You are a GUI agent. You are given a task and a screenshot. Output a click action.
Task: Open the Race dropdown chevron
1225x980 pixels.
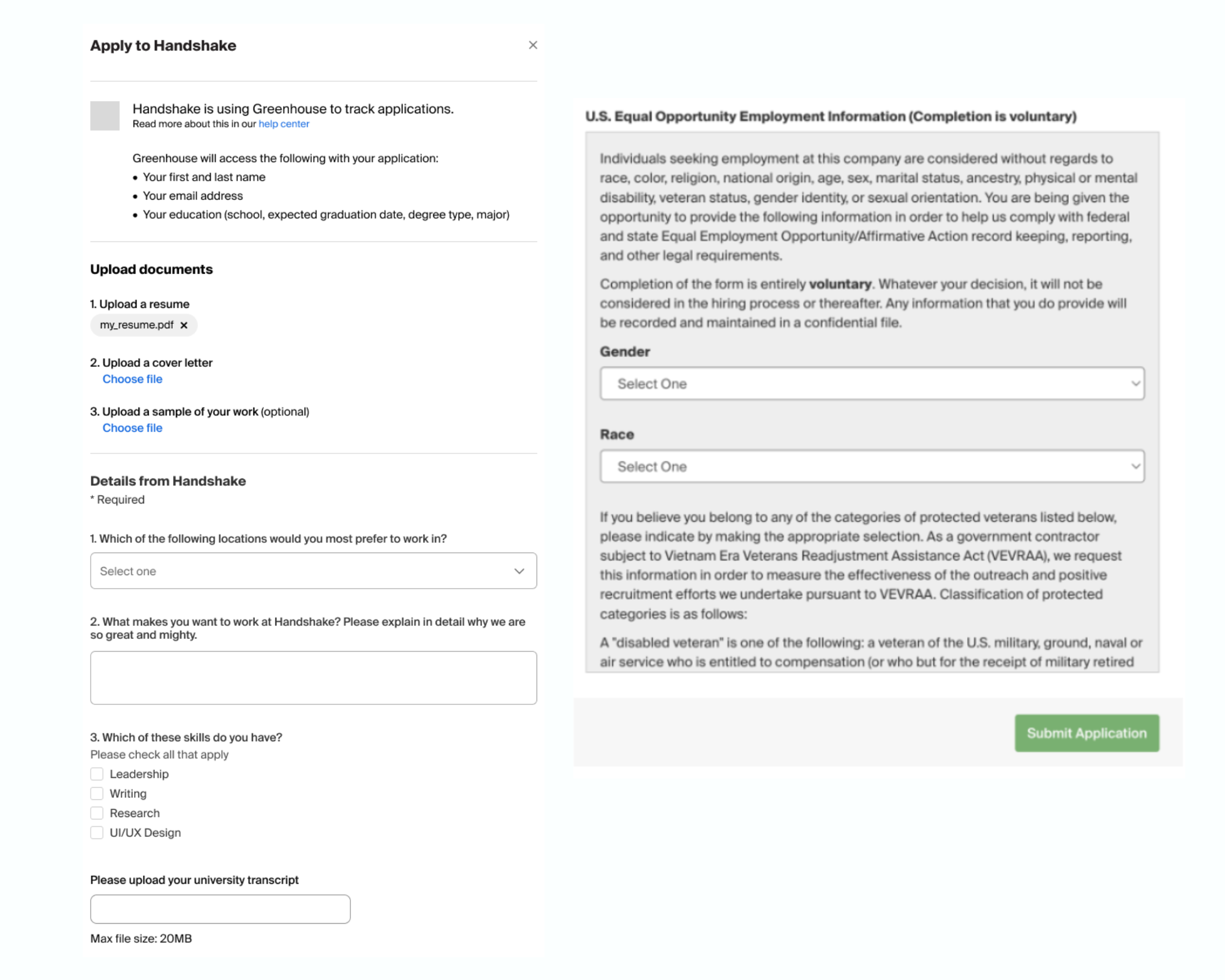[x=1134, y=466]
